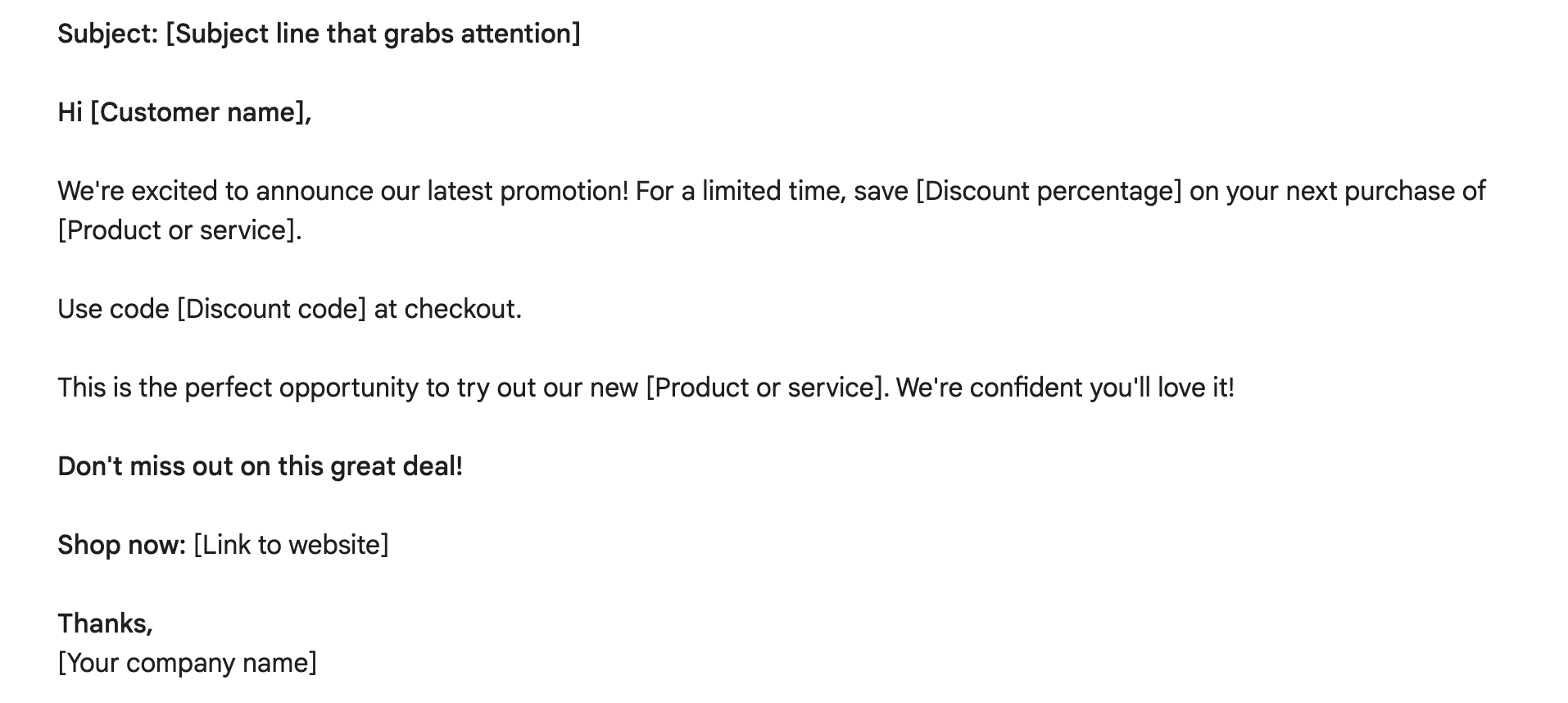This screenshot has height=703, width=1568.
Task: Click 'at checkout.' text
Action: [447, 309]
